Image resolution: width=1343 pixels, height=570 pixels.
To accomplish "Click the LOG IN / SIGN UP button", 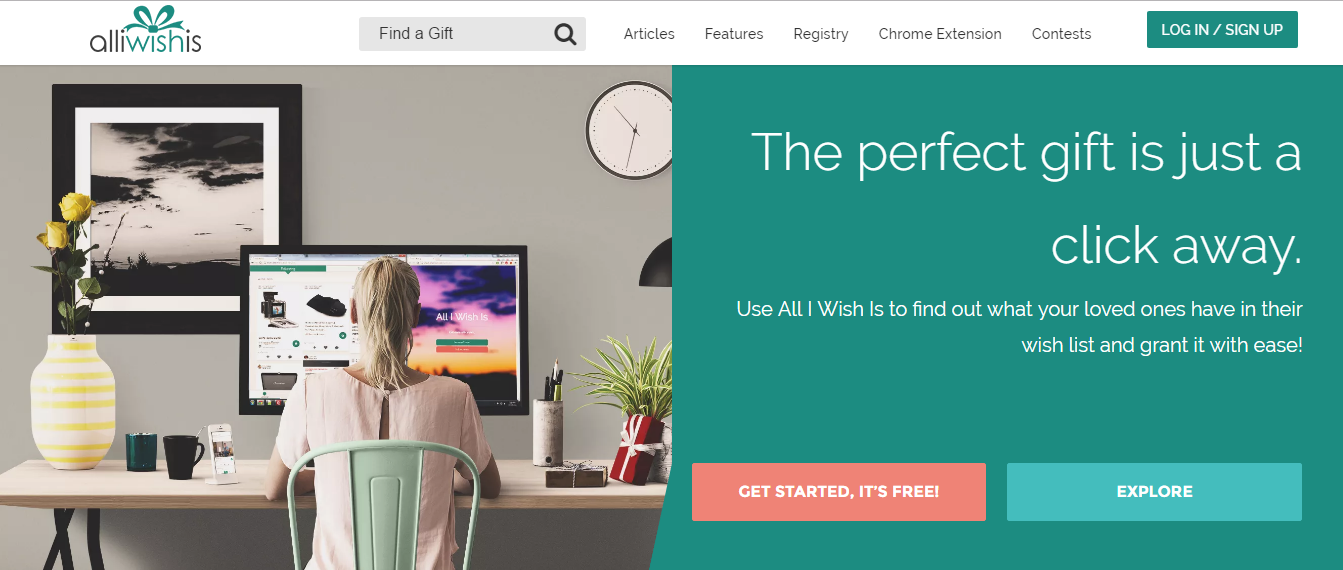I will click(1222, 30).
